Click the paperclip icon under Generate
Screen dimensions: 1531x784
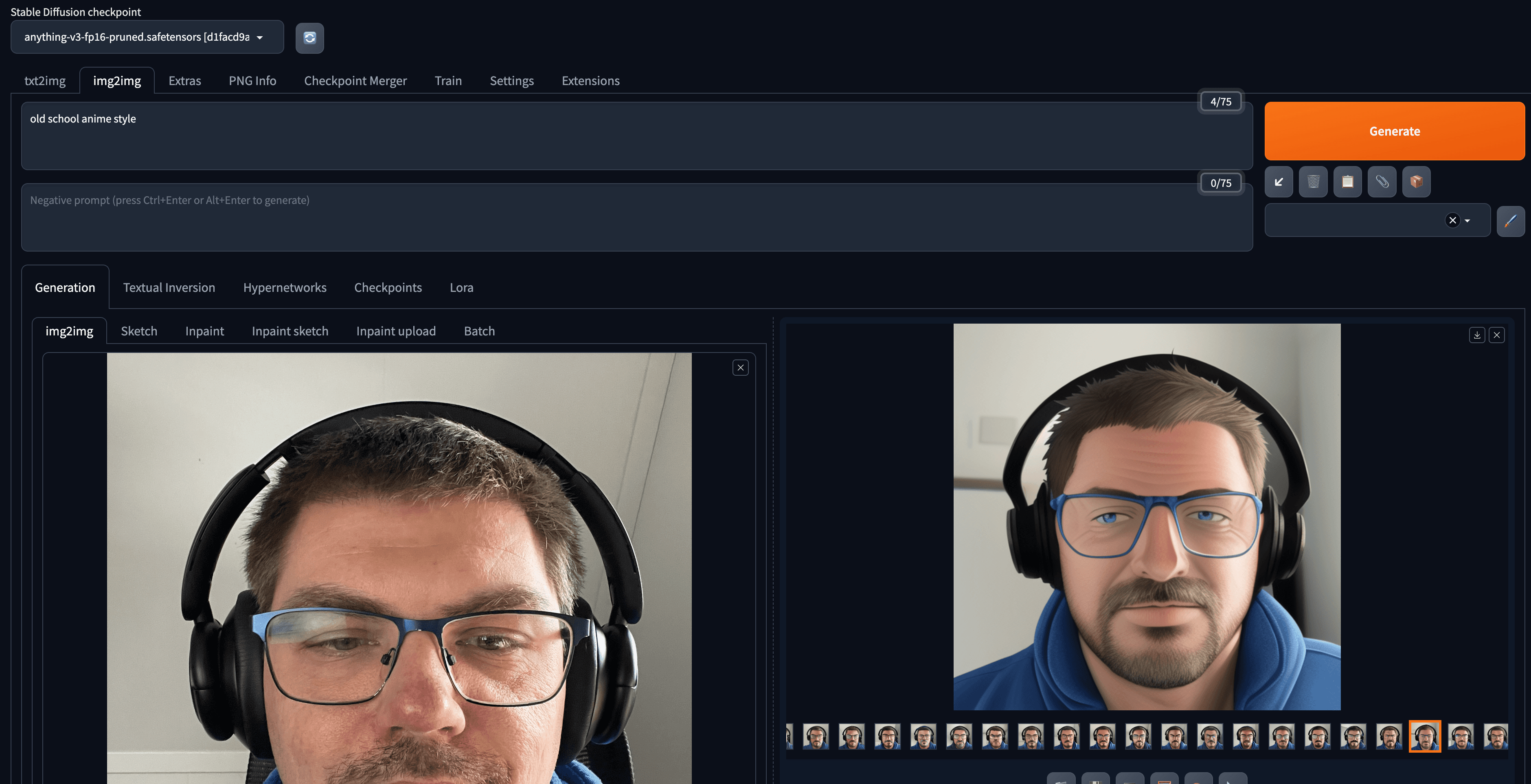tap(1382, 182)
